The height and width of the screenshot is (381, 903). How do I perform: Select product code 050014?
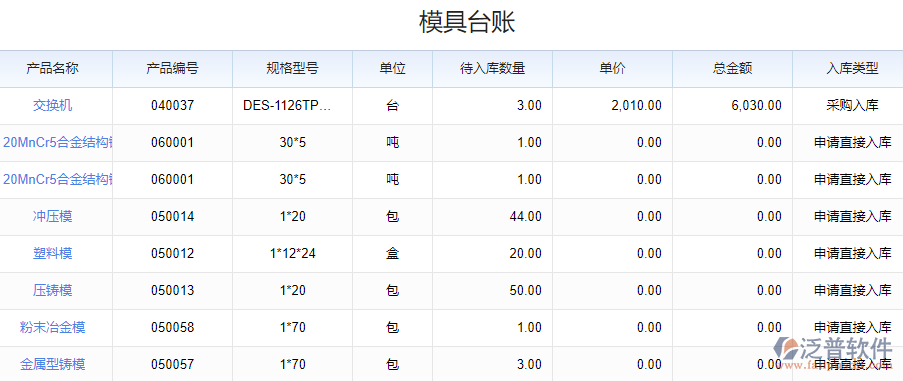pyautogui.click(x=173, y=216)
